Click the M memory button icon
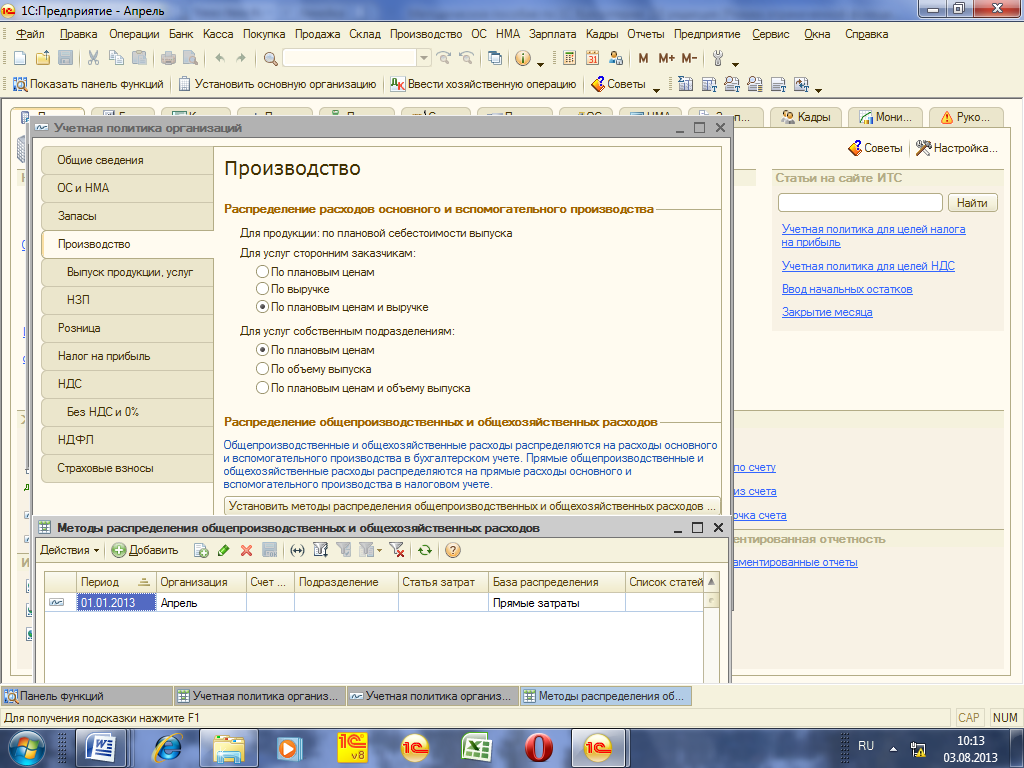This screenshot has height=768, width=1024. coord(643,58)
